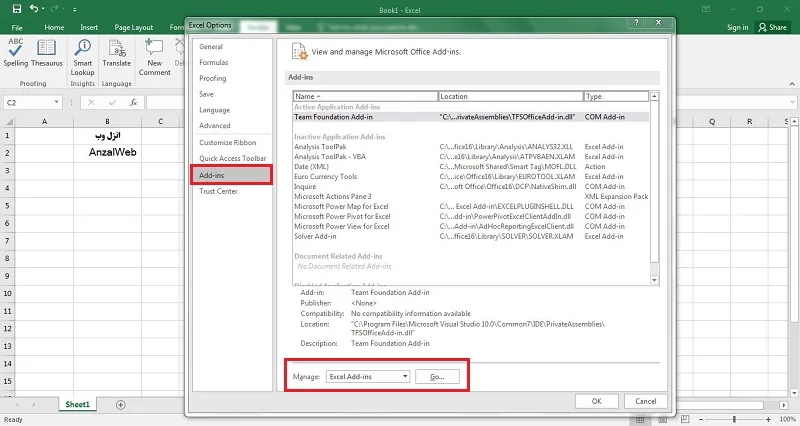Viewport: 800px width, 426px height.
Task: Run the Spelling check
Action: click(x=15, y=53)
